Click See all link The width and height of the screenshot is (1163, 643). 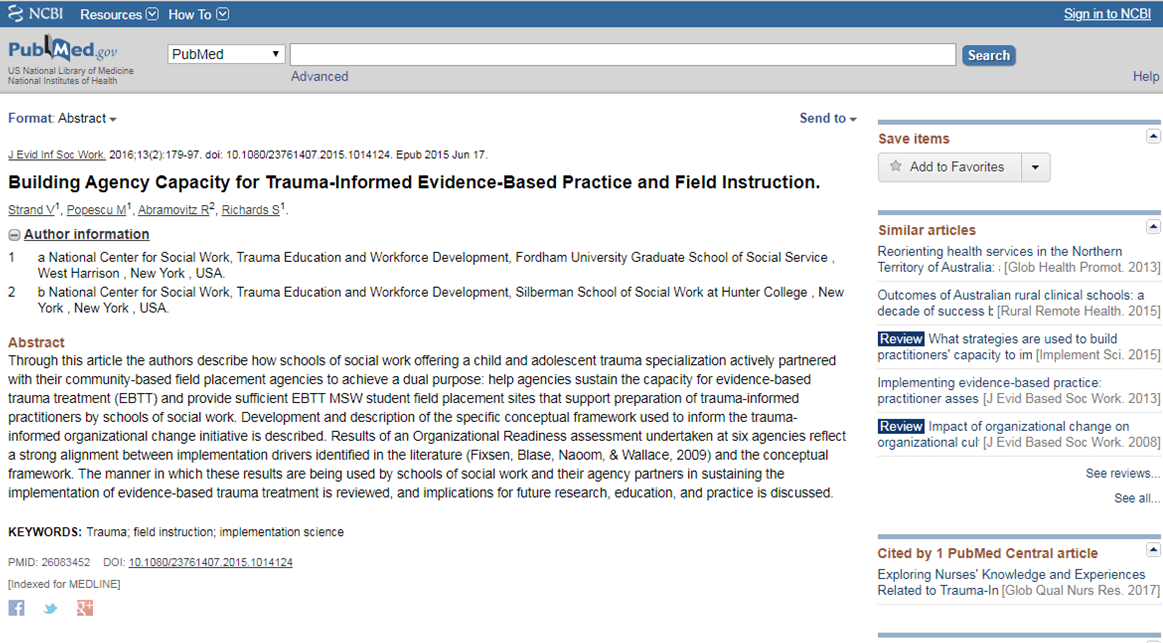pyautogui.click(x=1136, y=498)
